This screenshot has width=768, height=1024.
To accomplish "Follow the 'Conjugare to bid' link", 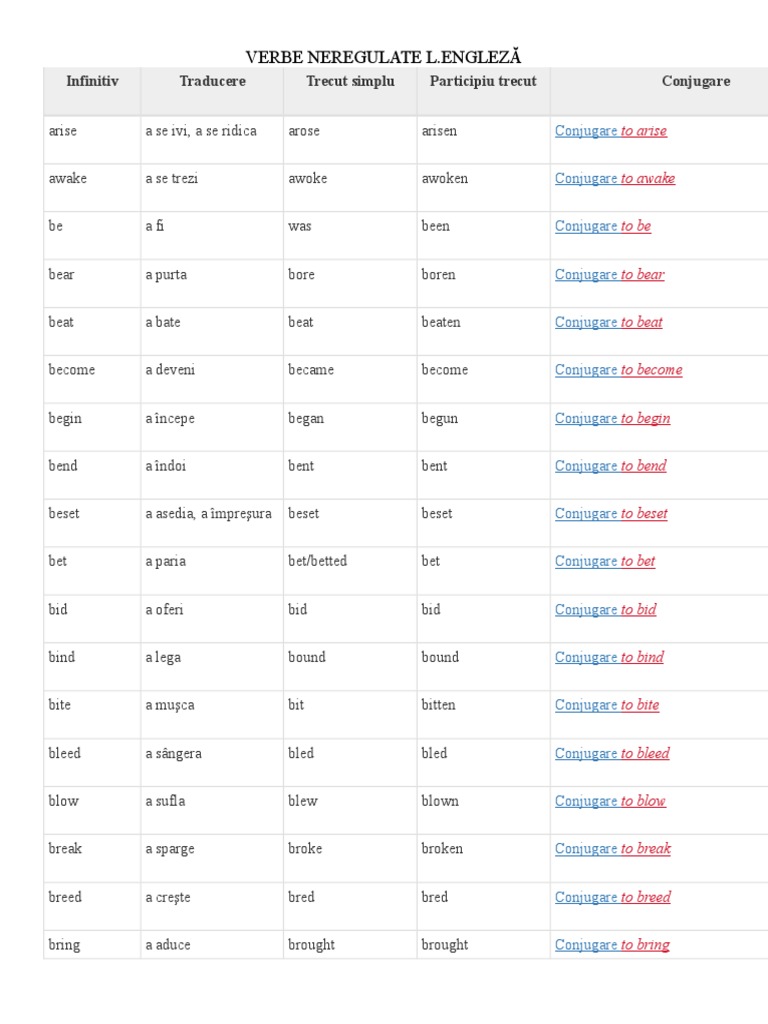I will pos(605,610).
